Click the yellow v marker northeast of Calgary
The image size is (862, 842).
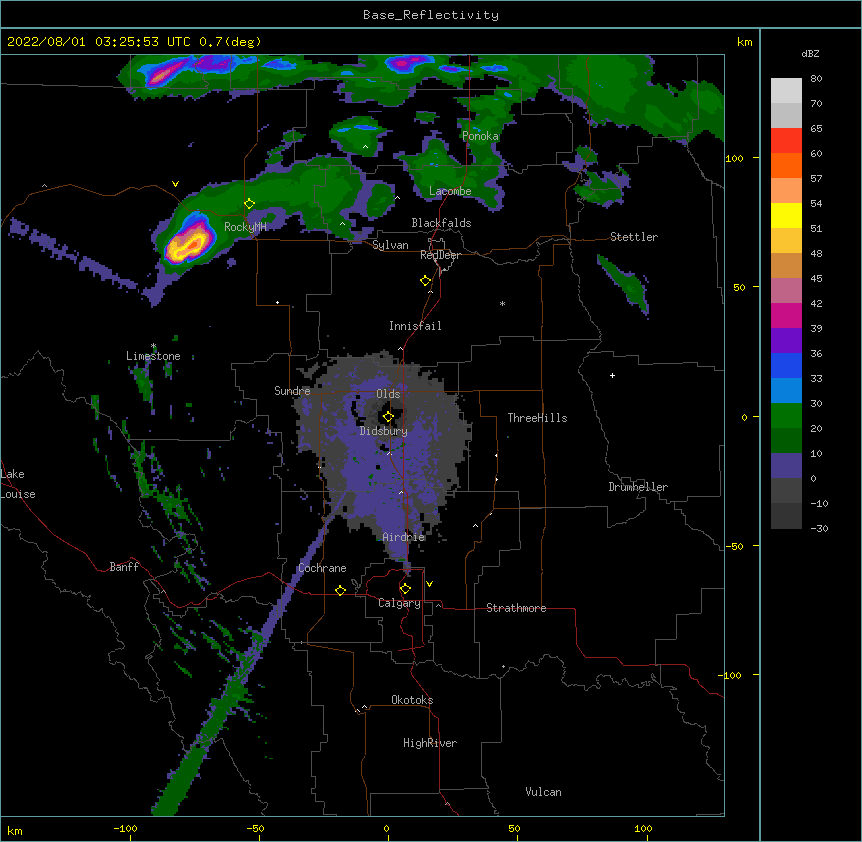(x=429, y=584)
